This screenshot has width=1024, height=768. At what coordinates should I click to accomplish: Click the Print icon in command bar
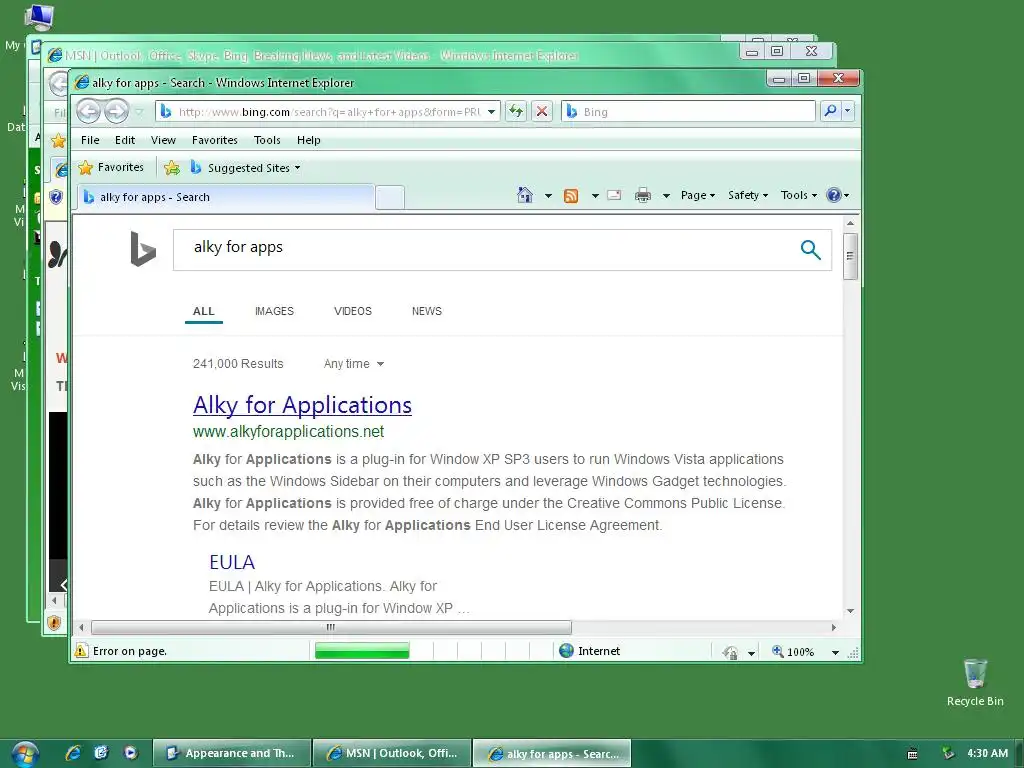pos(643,195)
